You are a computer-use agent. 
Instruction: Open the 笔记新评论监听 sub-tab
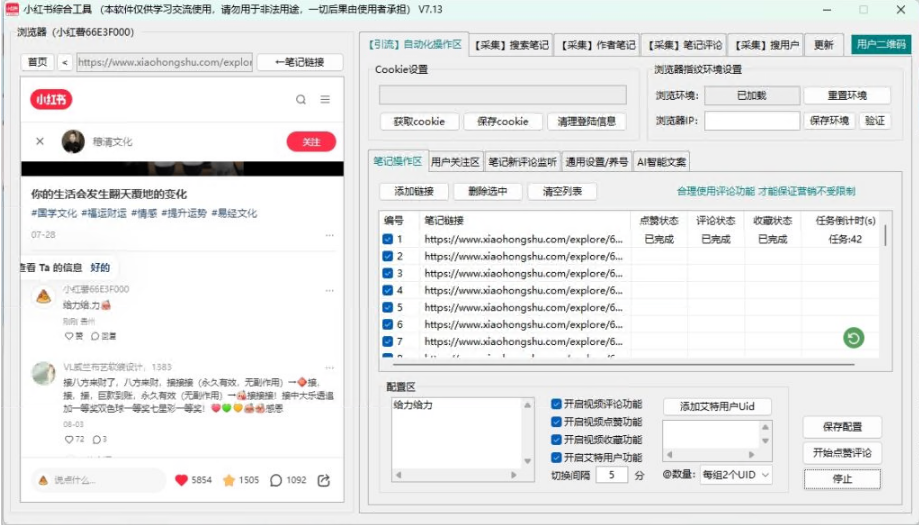point(522,162)
